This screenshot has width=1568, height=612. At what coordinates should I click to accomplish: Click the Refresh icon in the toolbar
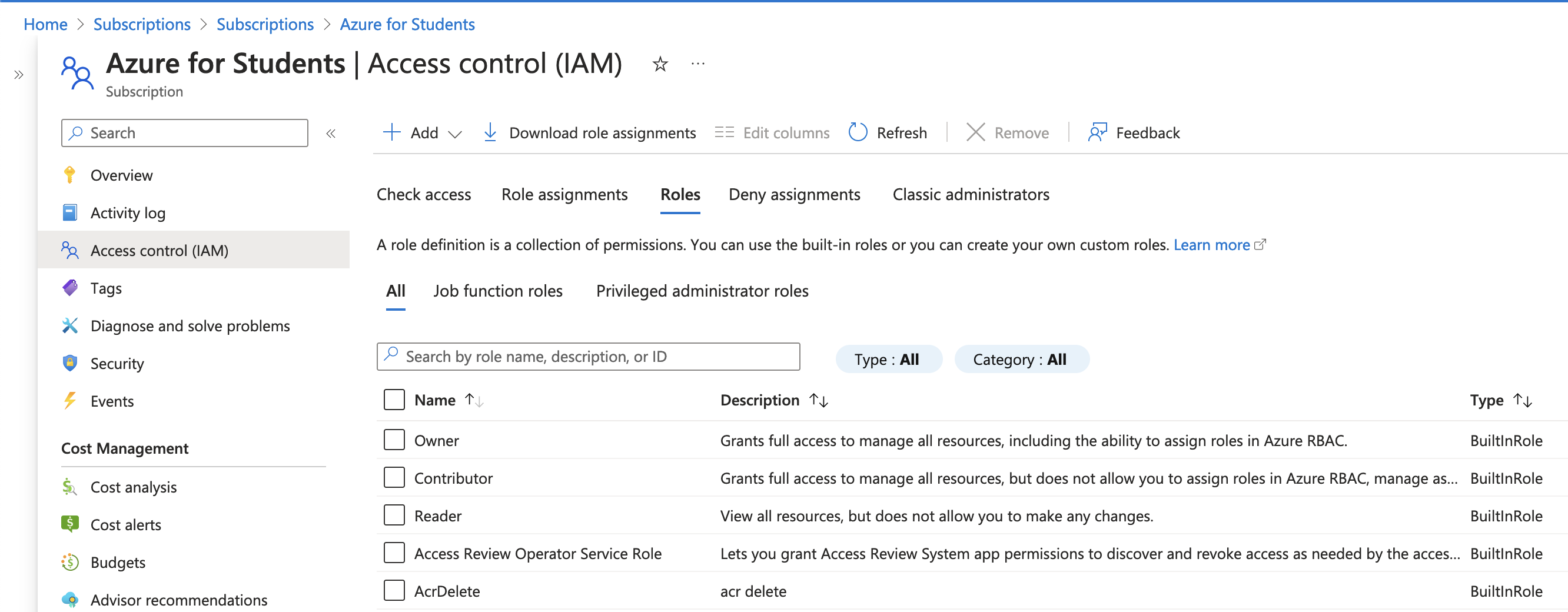pos(858,132)
